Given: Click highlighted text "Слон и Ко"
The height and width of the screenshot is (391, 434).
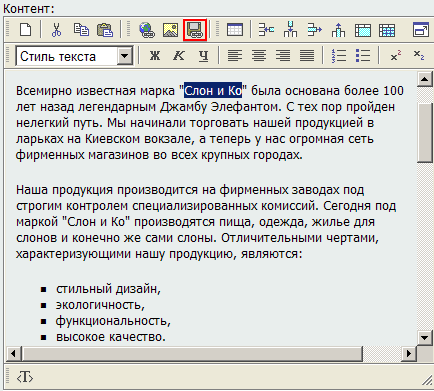Looking at the screenshot, I should tap(213, 91).
